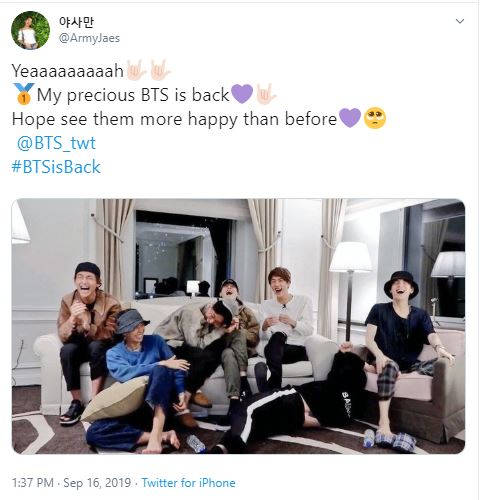Open the @ArmyJaes handle
This screenshot has height=500, width=485.
[89, 38]
